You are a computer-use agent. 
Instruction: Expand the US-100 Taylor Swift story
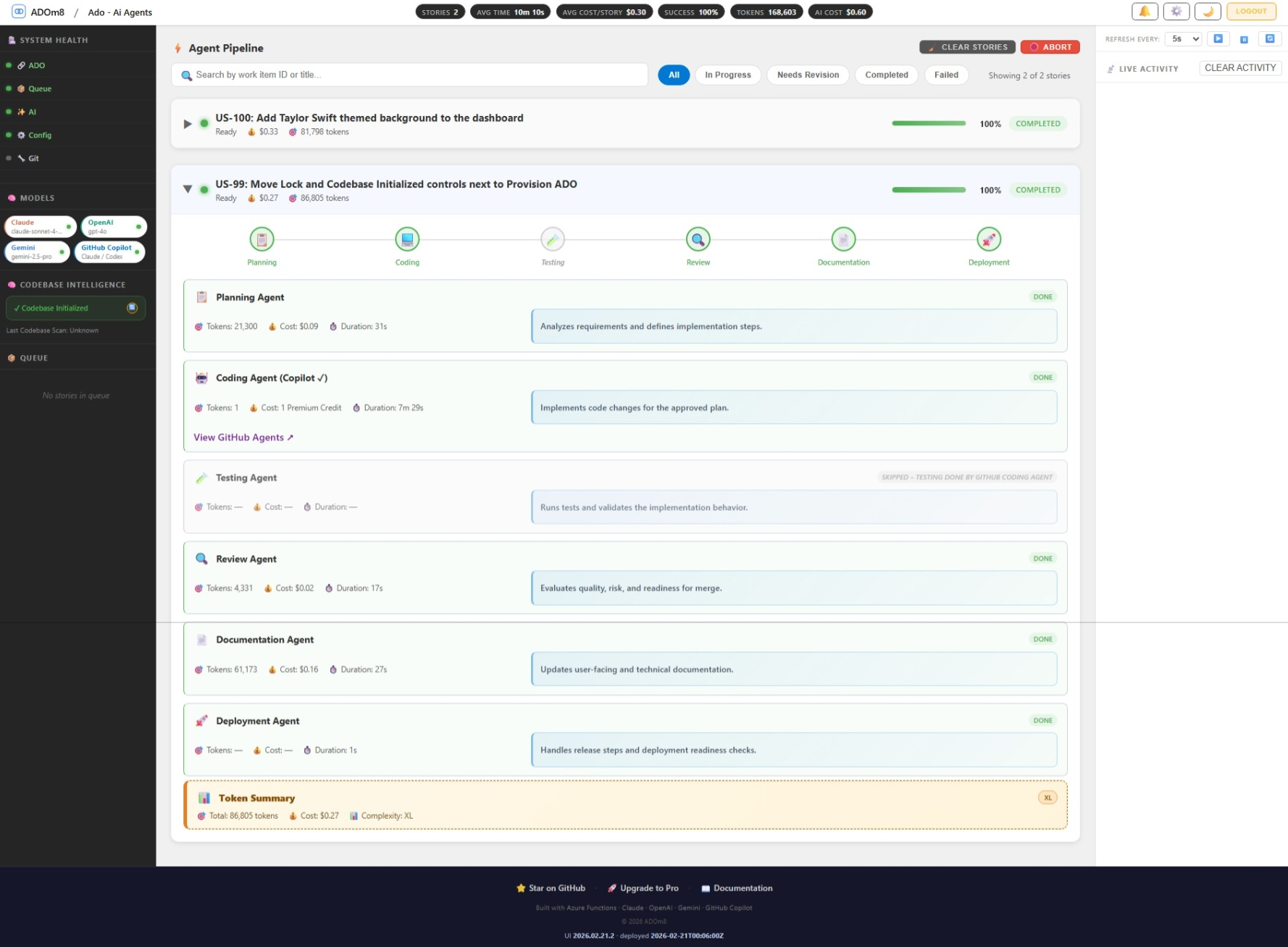[x=187, y=123]
